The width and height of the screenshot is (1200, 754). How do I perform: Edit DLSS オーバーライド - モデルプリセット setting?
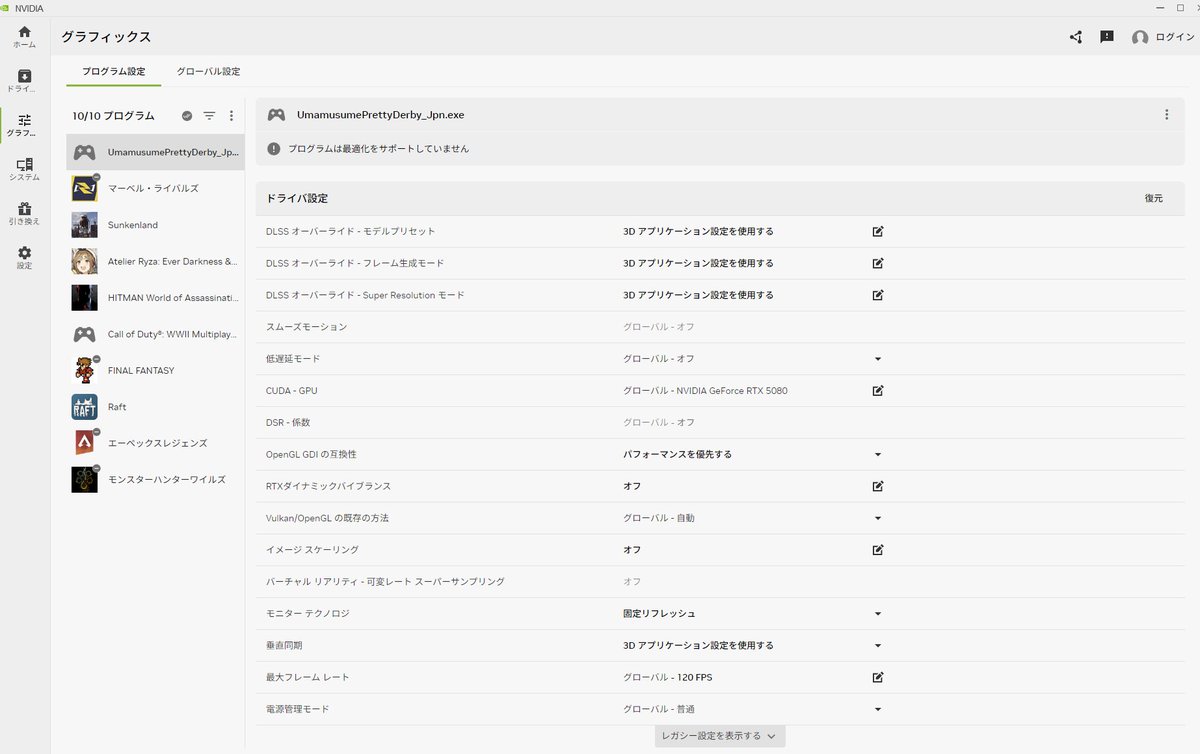[x=878, y=231]
